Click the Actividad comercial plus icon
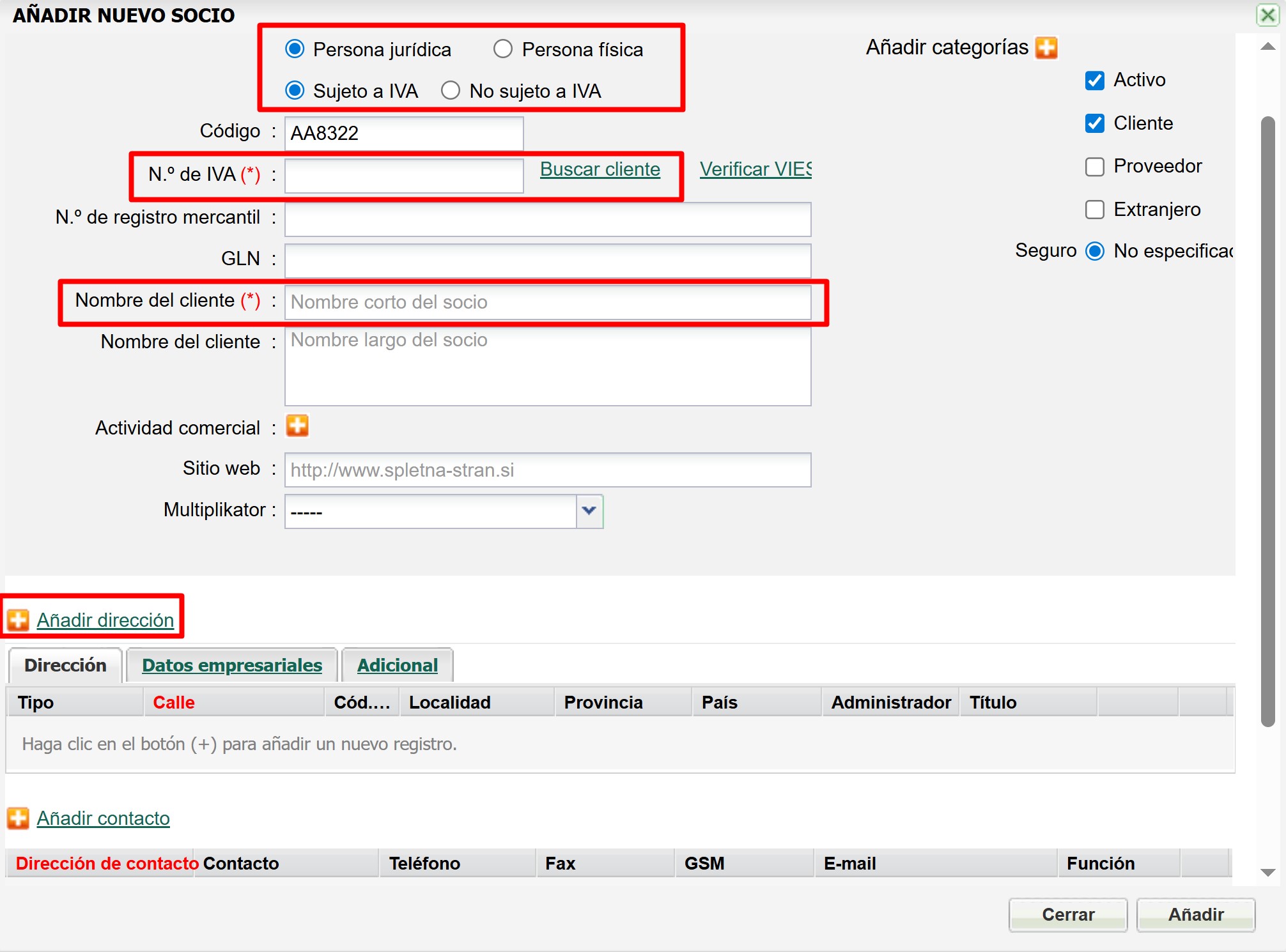Viewport: 1286px width, 952px height. click(x=297, y=426)
